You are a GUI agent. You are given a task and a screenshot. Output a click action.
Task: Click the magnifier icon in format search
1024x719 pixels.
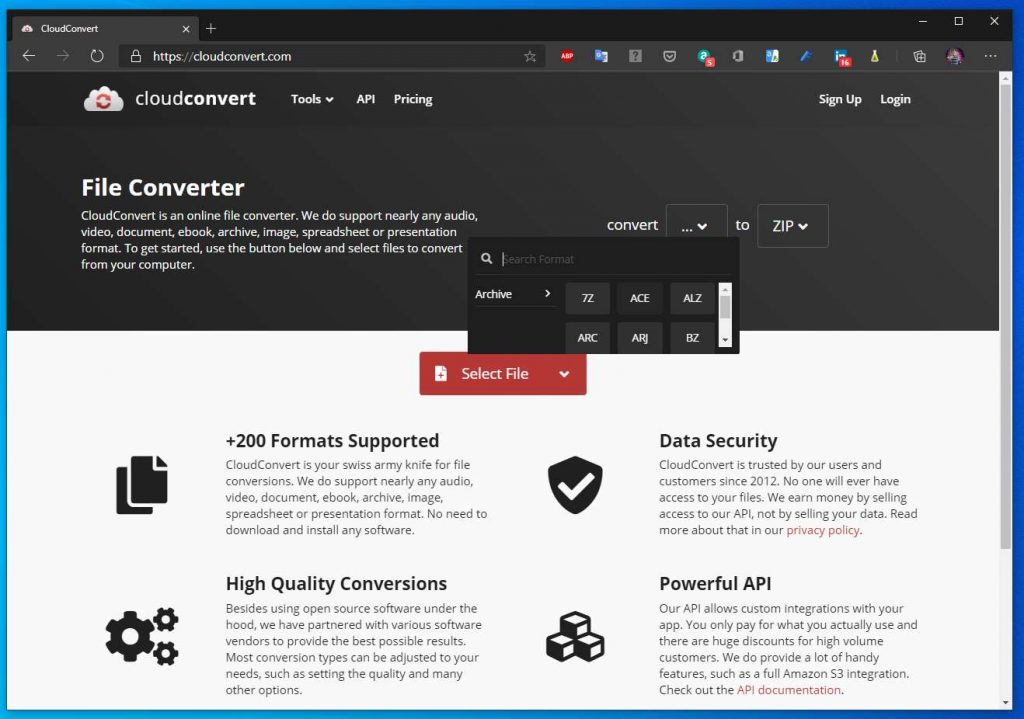pyautogui.click(x=487, y=259)
